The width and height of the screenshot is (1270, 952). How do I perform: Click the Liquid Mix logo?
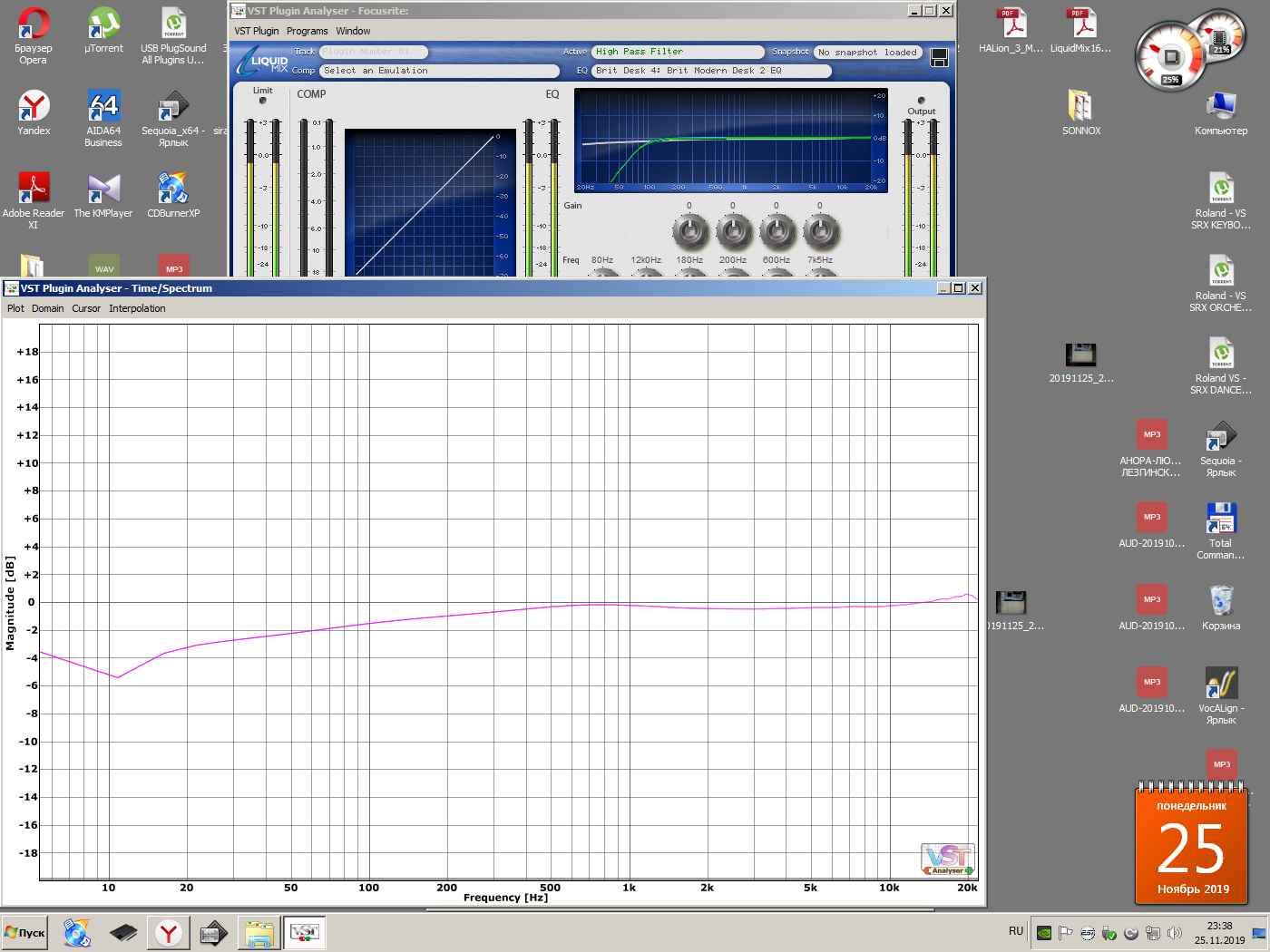262,62
